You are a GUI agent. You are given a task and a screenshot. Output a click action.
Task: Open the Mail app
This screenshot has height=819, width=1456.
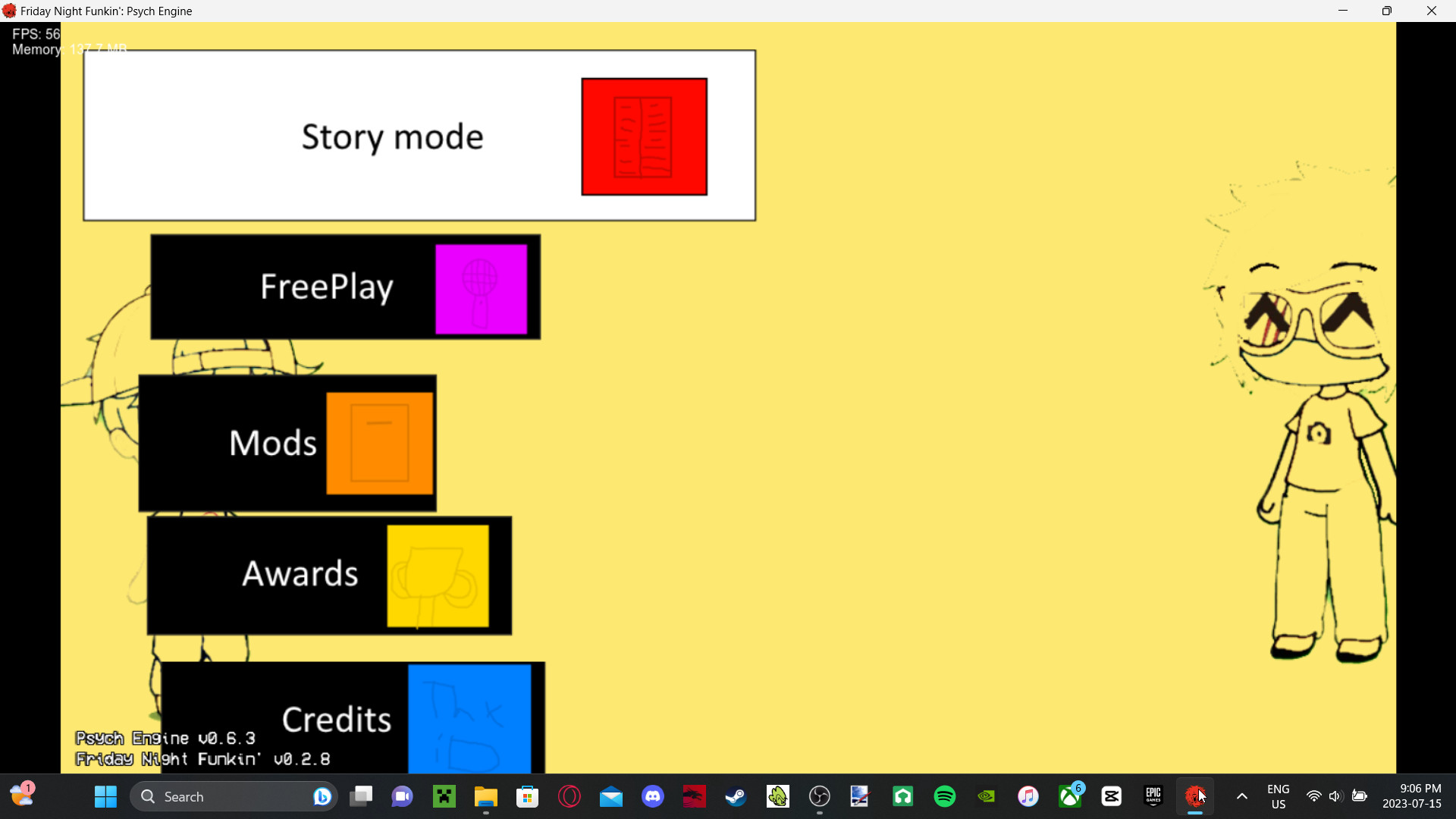(x=611, y=796)
